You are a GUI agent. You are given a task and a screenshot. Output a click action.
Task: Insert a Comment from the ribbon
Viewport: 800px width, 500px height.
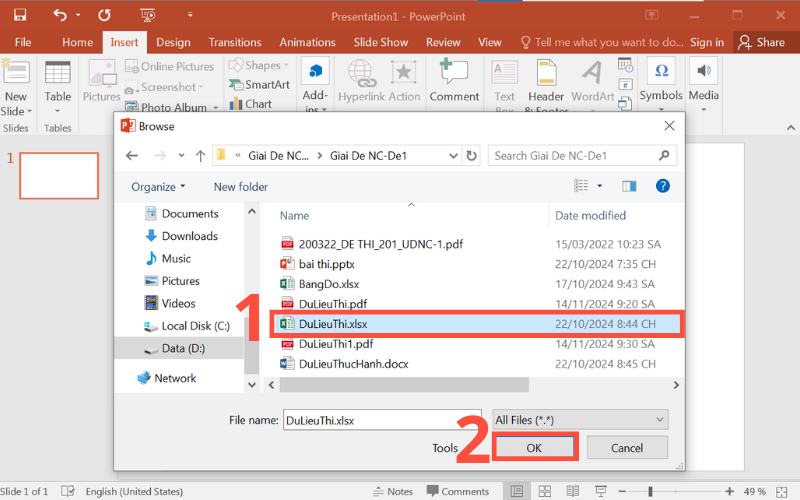pyautogui.click(x=454, y=79)
